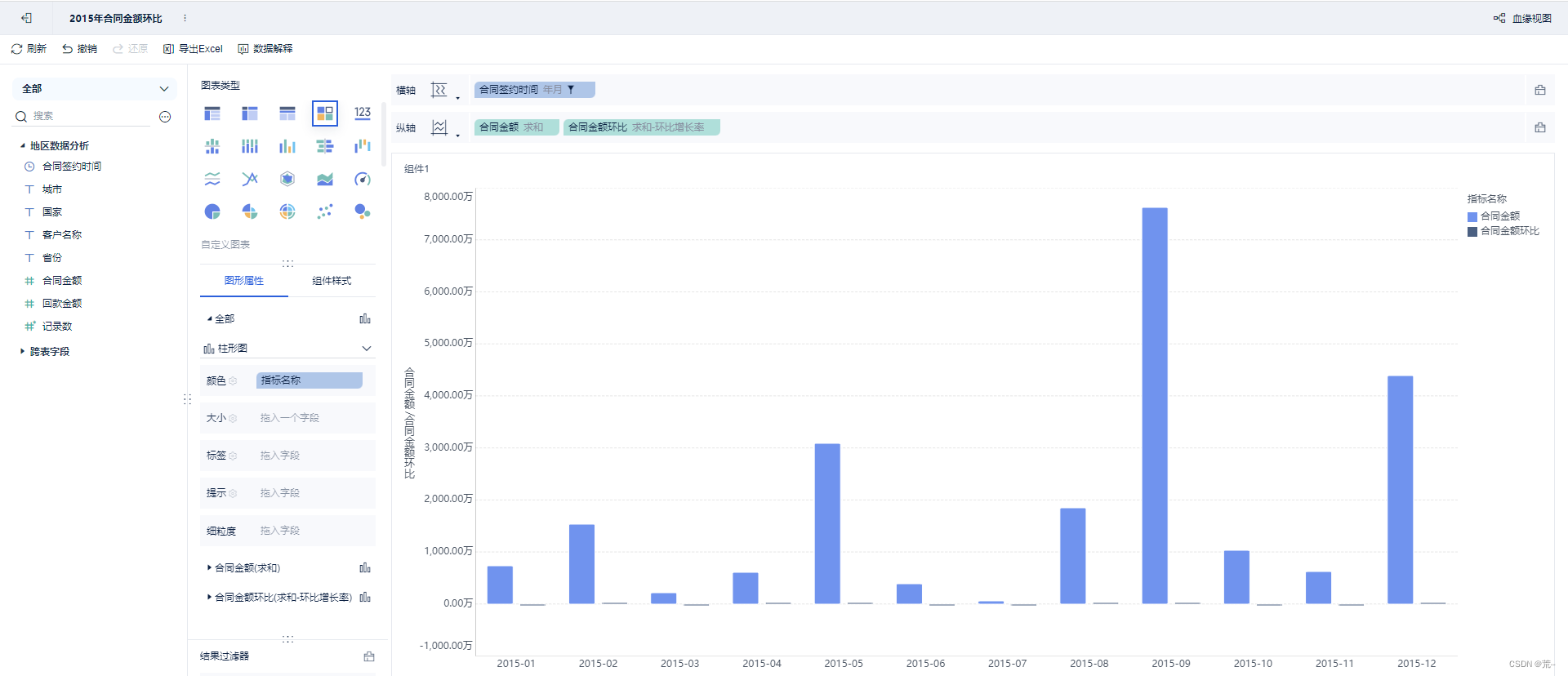Toggle the 合同金额 legend swatch

[1472, 217]
